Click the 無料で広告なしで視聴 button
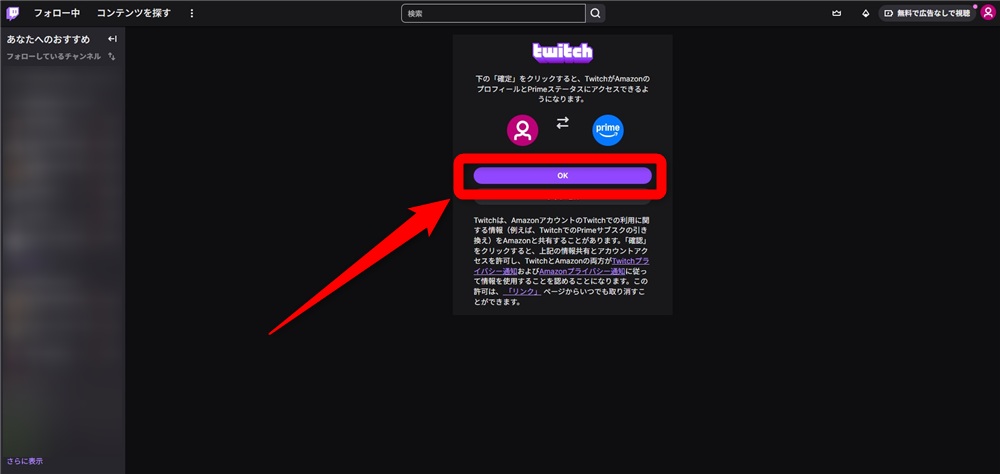Image resolution: width=1000 pixels, height=474 pixels. (x=927, y=13)
